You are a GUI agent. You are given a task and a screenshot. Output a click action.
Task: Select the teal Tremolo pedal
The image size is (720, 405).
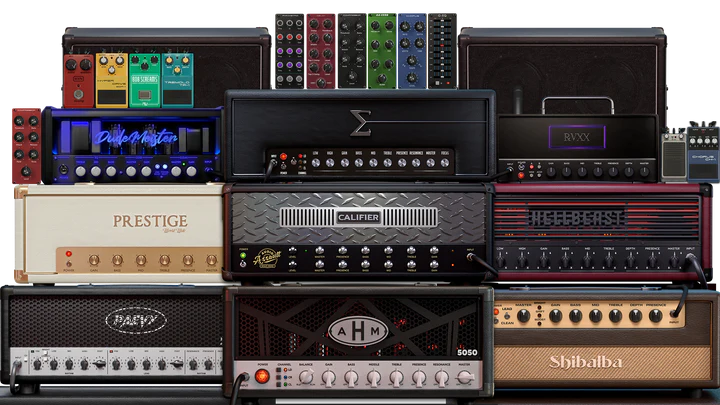178,80
